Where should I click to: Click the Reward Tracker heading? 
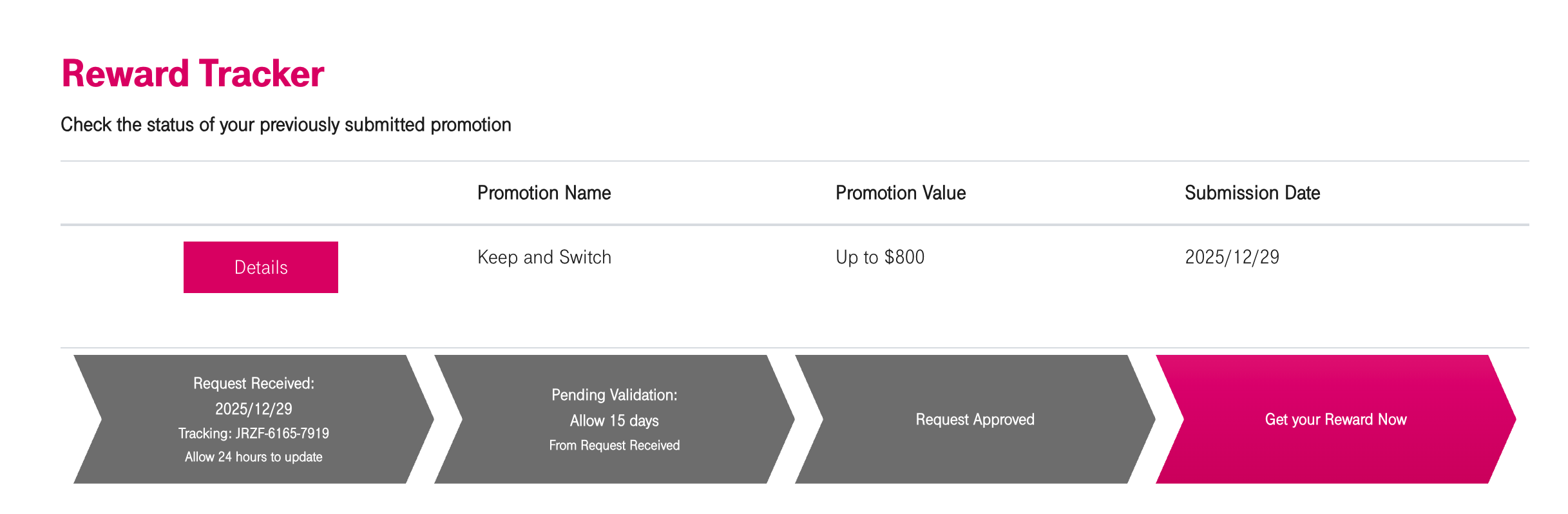(193, 73)
